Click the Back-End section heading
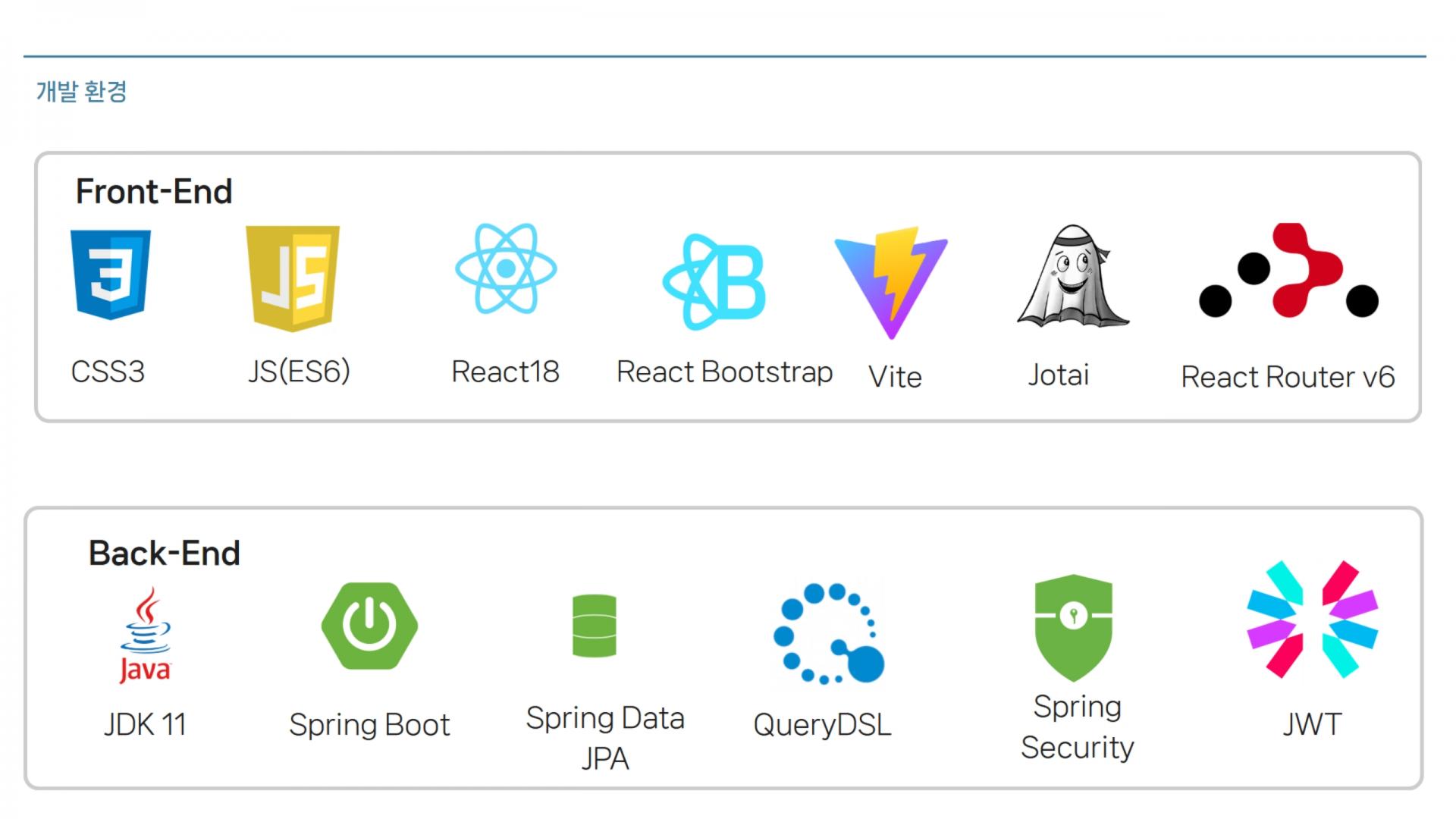The height and width of the screenshot is (819, 1456). [165, 553]
